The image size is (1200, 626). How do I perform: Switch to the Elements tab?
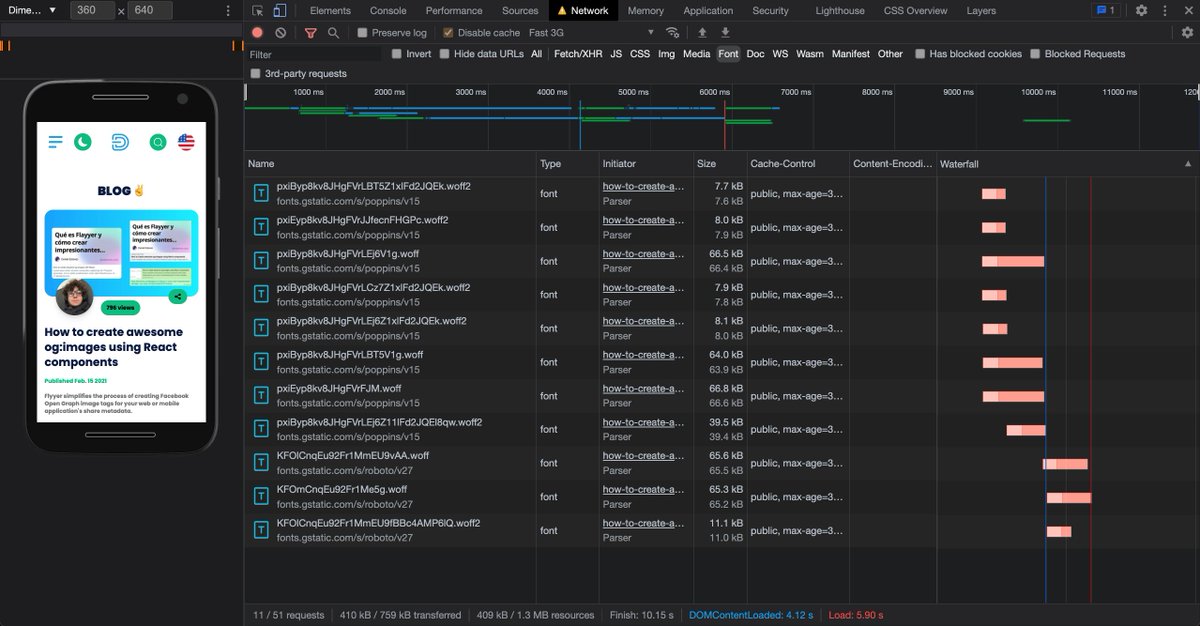click(x=330, y=11)
